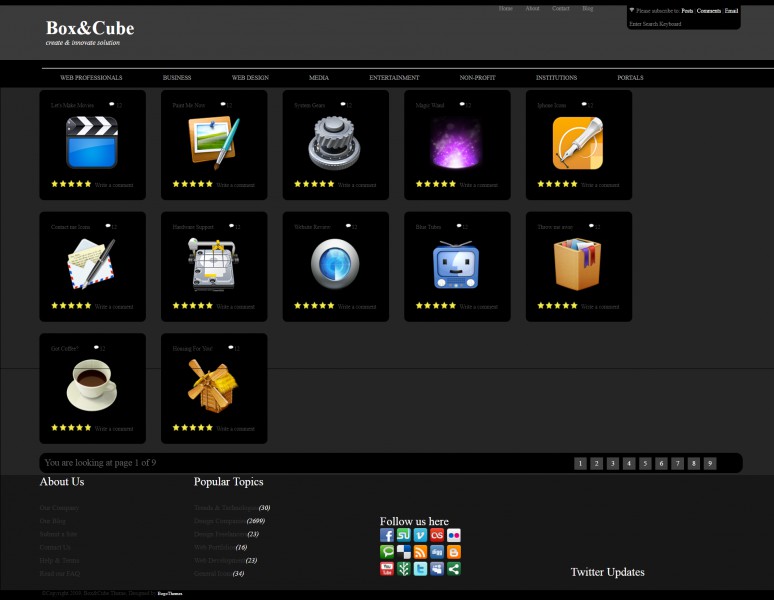Click the comment bubble on Let's Make Movies

pos(112,104)
